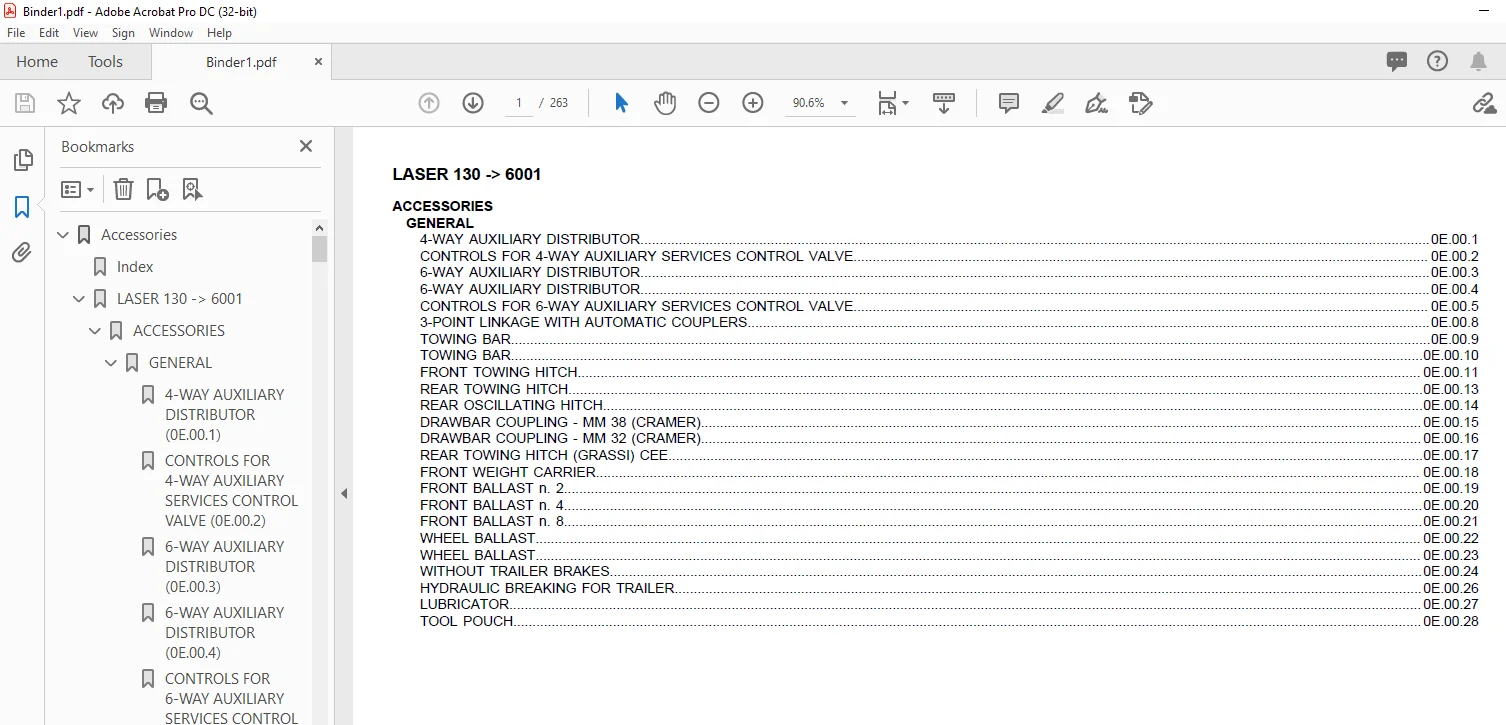Upload the file to cloud
The image size is (1506, 725).
[x=113, y=103]
